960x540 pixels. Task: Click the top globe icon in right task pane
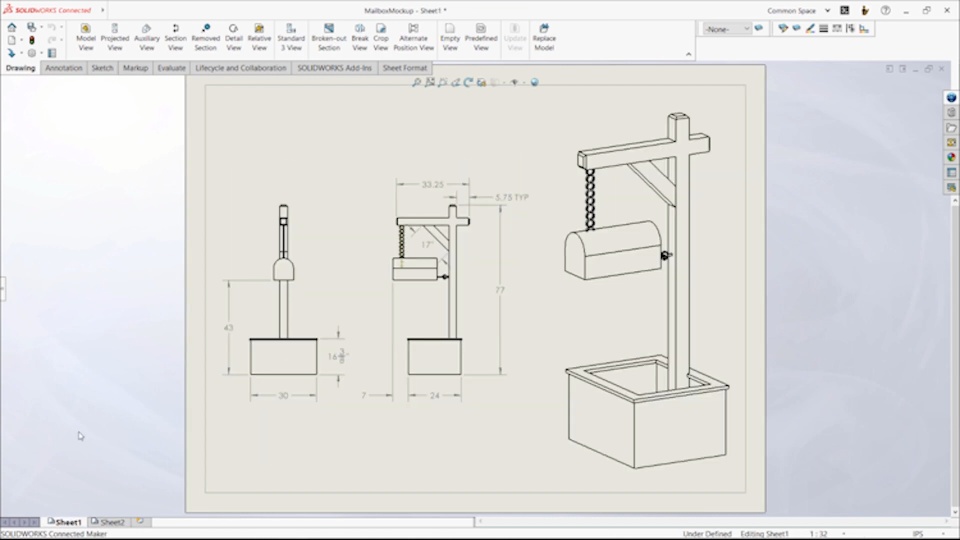[x=951, y=97]
